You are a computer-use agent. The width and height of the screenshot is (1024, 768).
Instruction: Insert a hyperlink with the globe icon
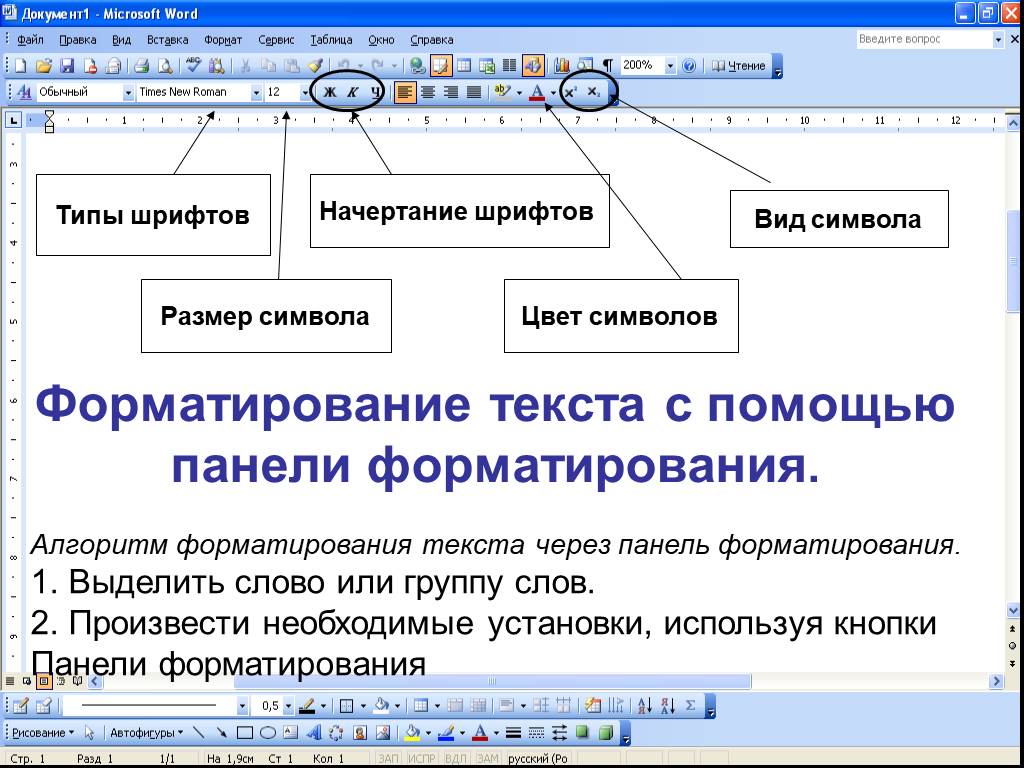tap(418, 65)
